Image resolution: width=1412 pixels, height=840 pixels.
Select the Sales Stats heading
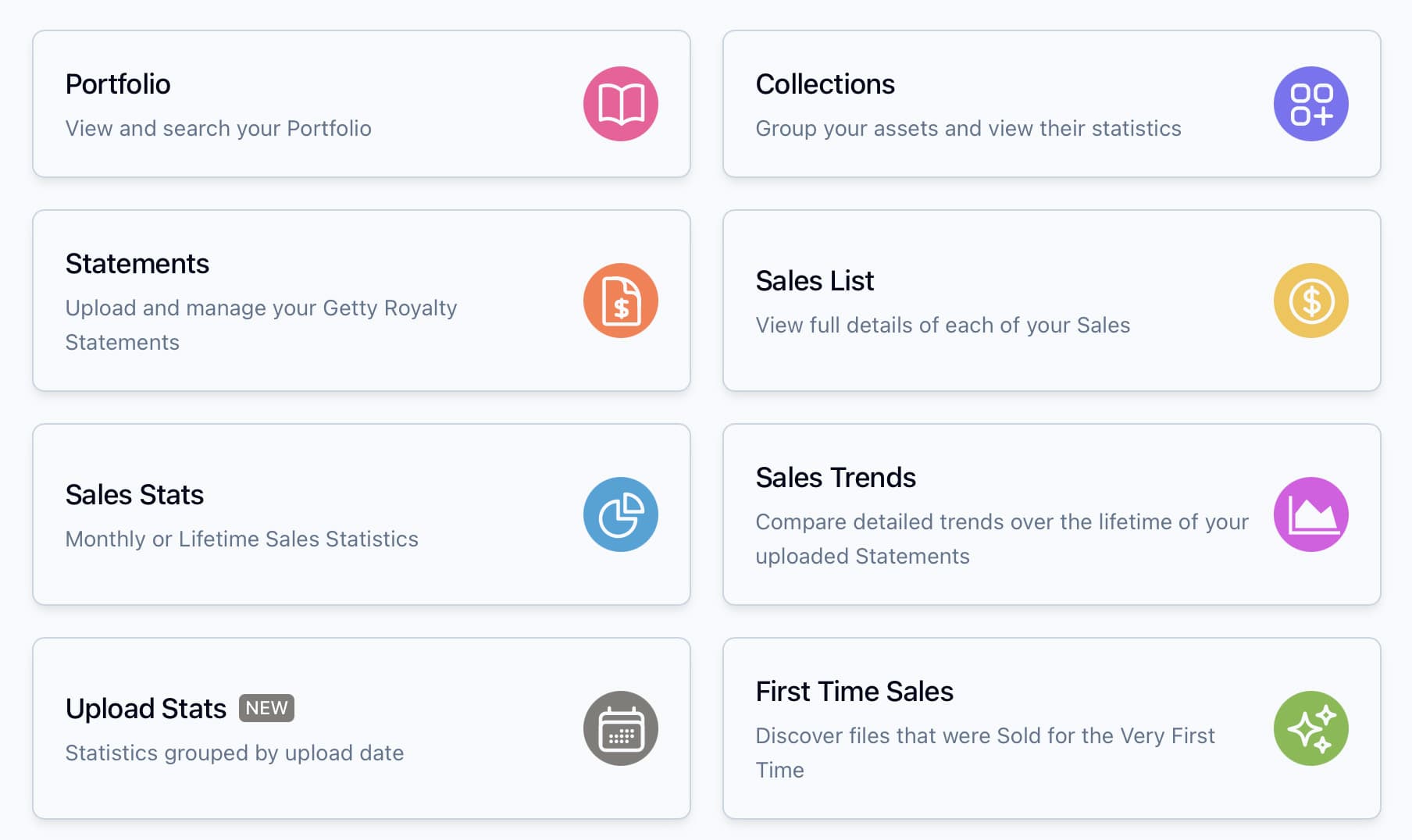click(134, 495)
